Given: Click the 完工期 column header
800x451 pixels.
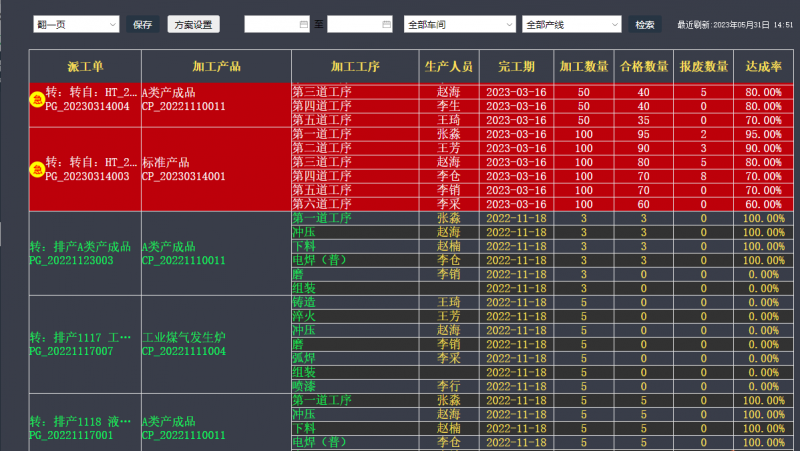Looking at the screenshot, I should [516, 67].
